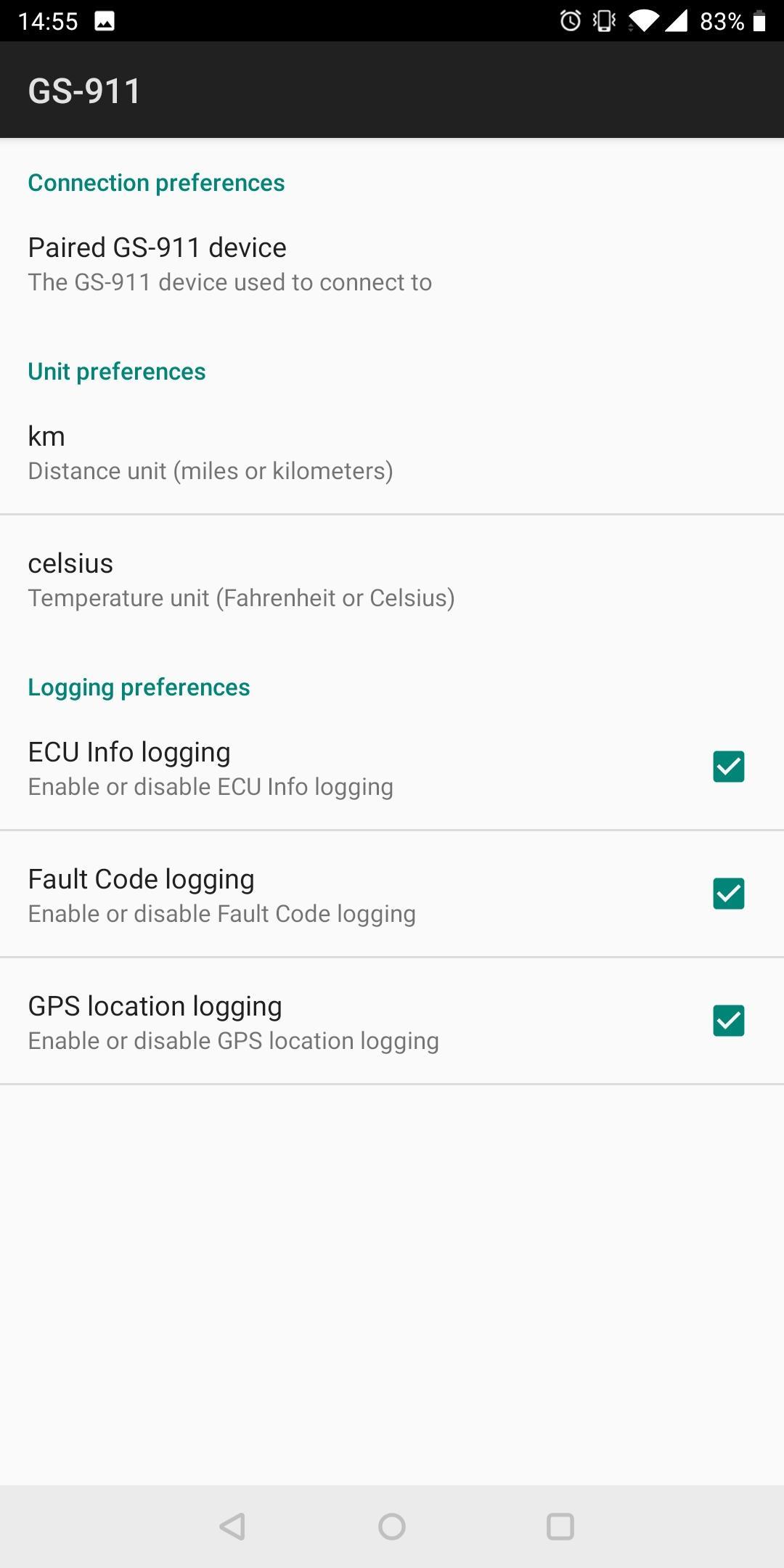Open the celsius temperature unit selector

392,579
